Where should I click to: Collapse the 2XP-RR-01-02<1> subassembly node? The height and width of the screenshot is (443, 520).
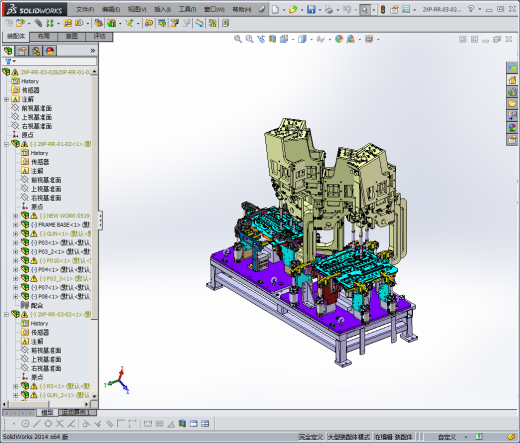coord(6,144)
